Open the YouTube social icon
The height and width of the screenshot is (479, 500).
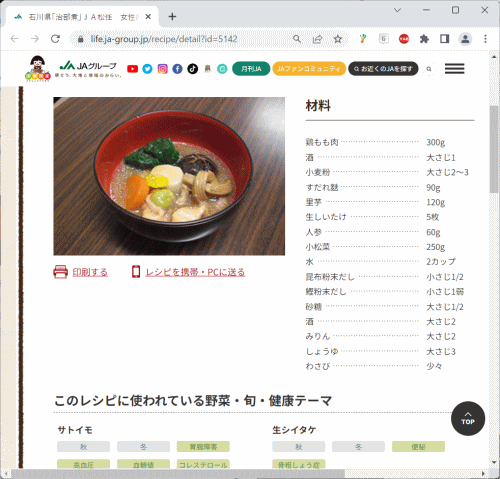point(132,69)
